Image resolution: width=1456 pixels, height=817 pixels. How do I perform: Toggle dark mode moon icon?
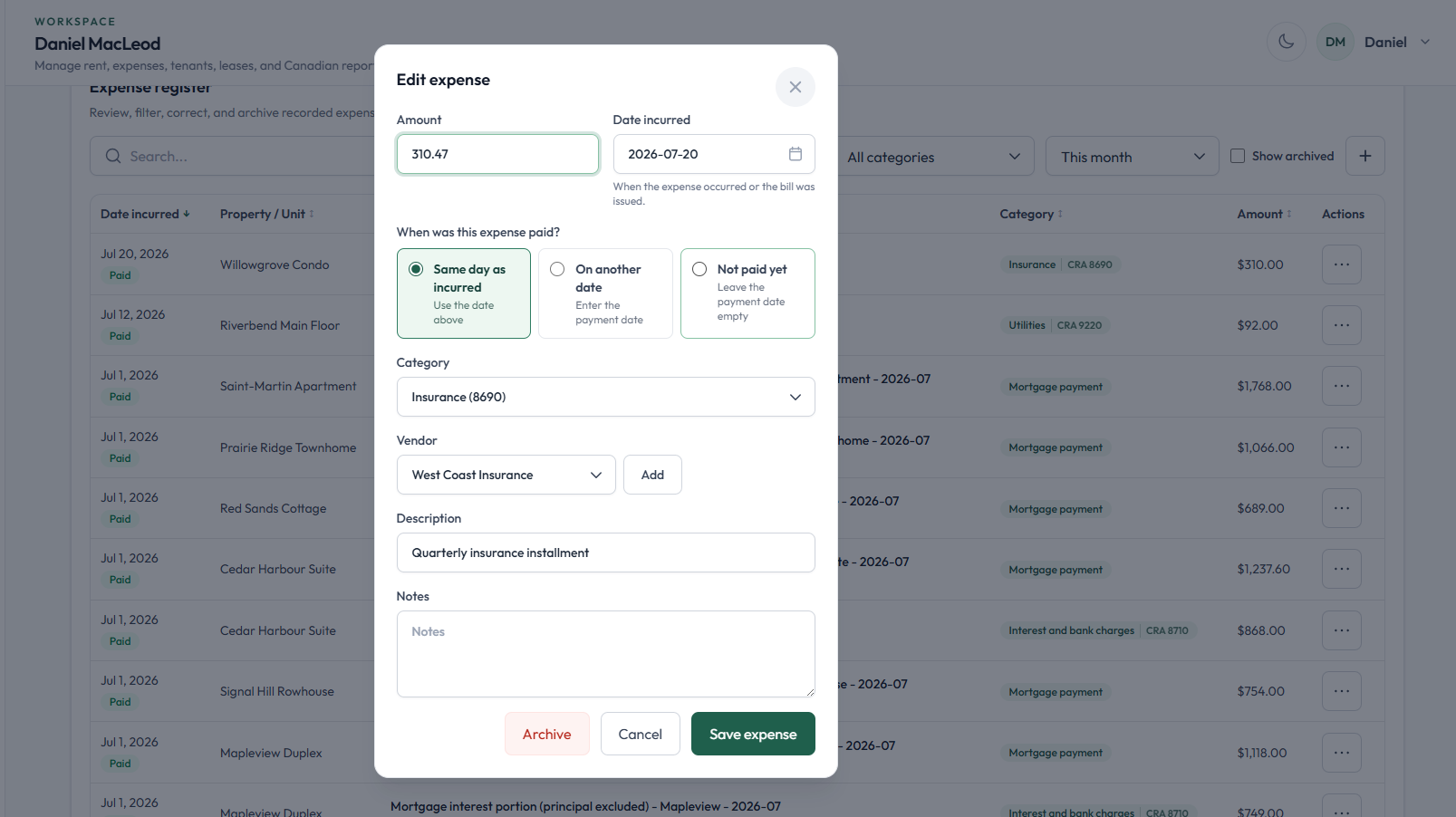[x=1286, y=42]
